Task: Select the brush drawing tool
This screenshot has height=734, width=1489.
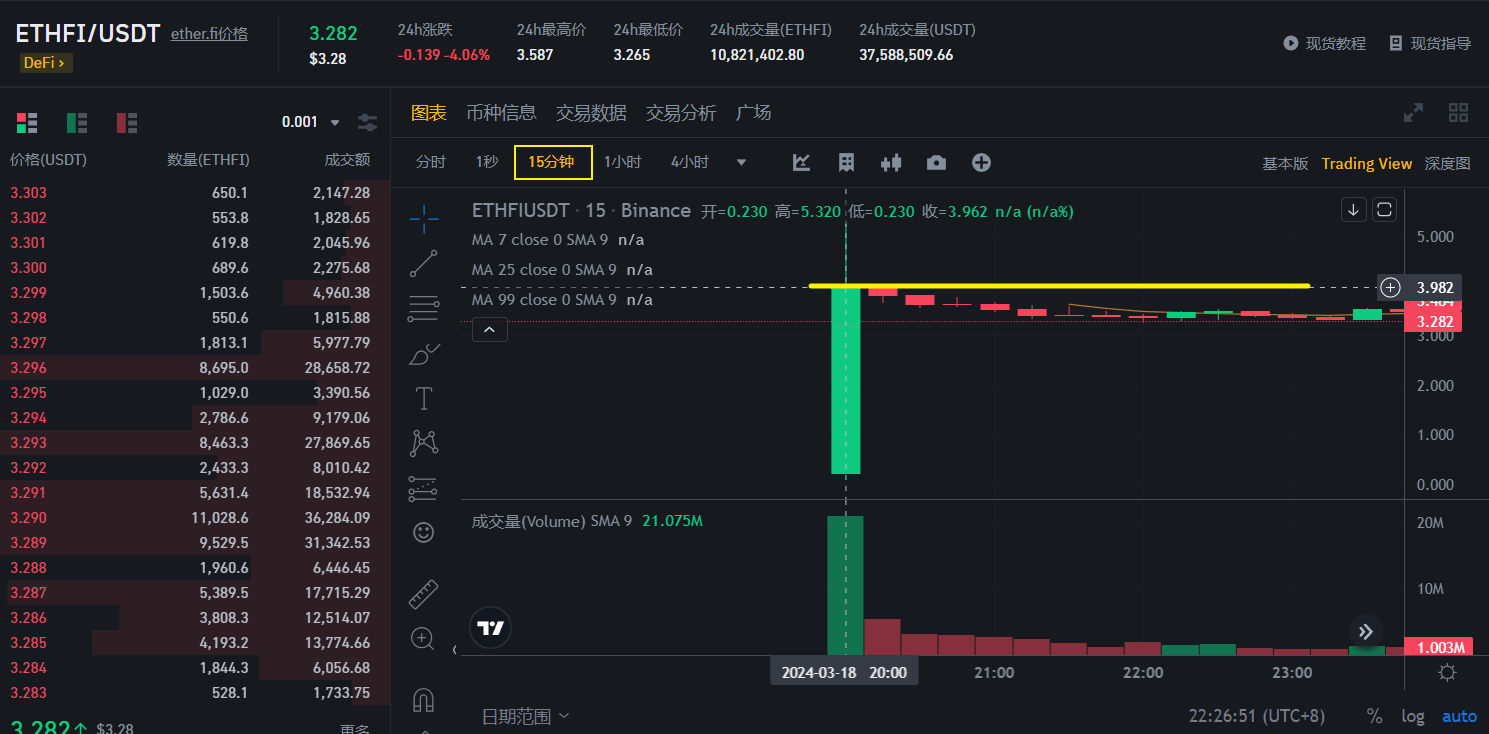Action: (424, 354)
